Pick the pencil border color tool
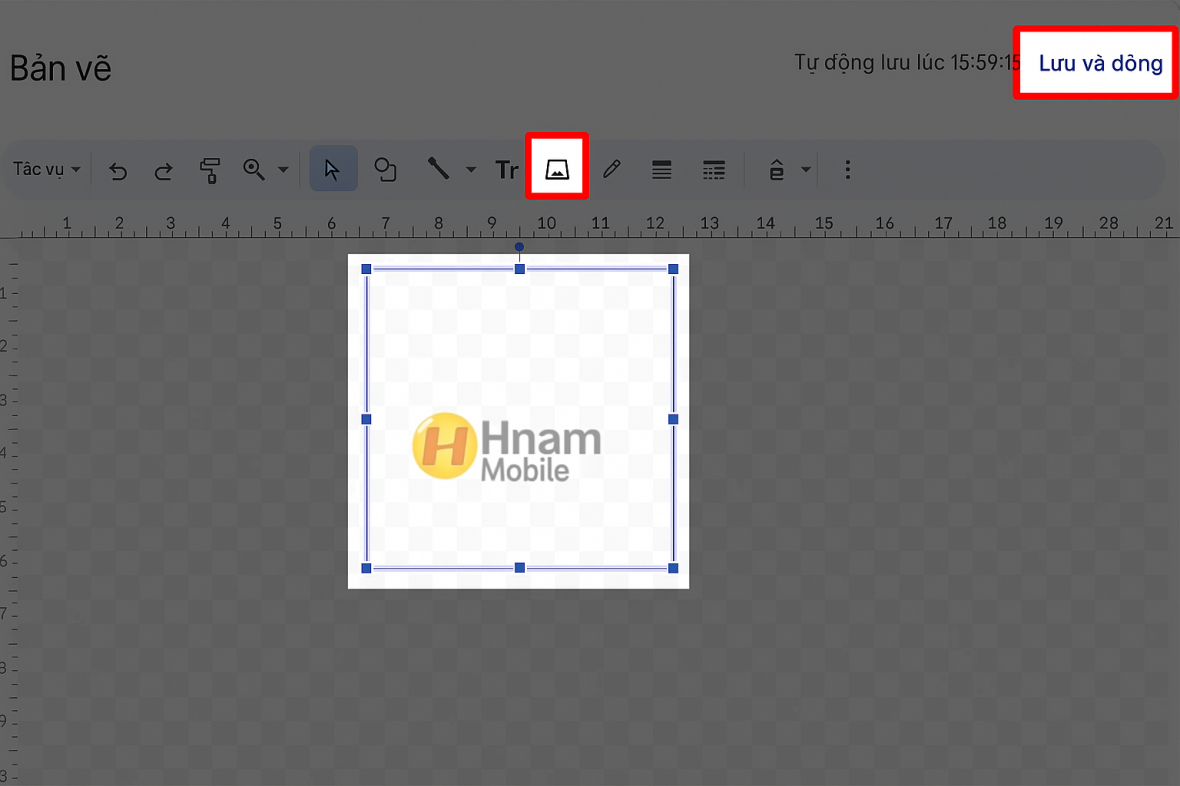Image resolution: width=1180 pixels, height=786 pixels. click(612, 169)
